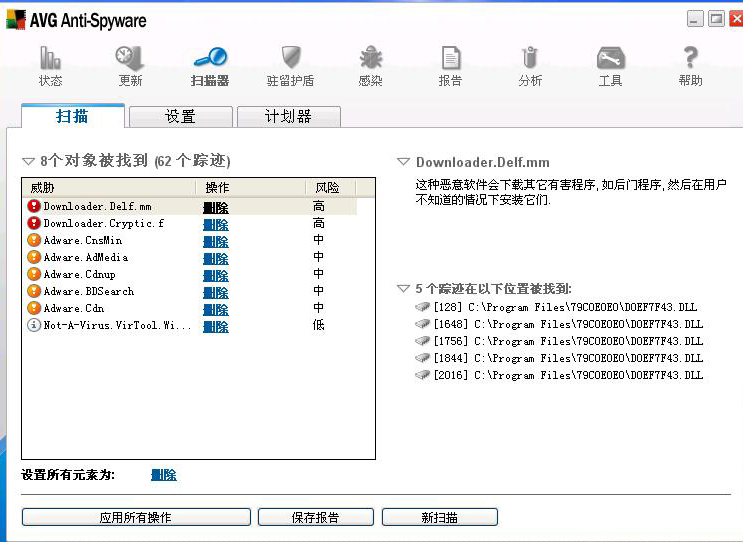Image resolution: width=743 pixels, height=542 pixels.
Task: Switch to the 设置 tab
Action: (181, 117)
